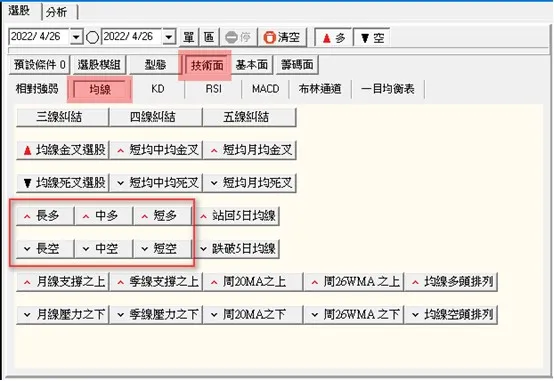
Task: Click the 均線空頭排列 button
Action: (x=451, y=315)
